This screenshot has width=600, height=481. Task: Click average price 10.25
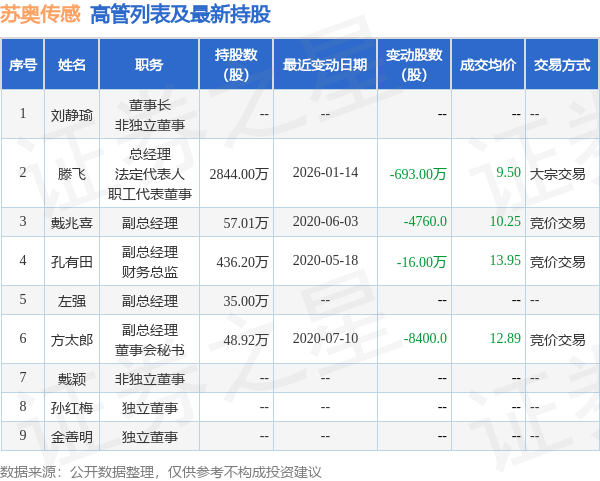[x=505, y=222]
